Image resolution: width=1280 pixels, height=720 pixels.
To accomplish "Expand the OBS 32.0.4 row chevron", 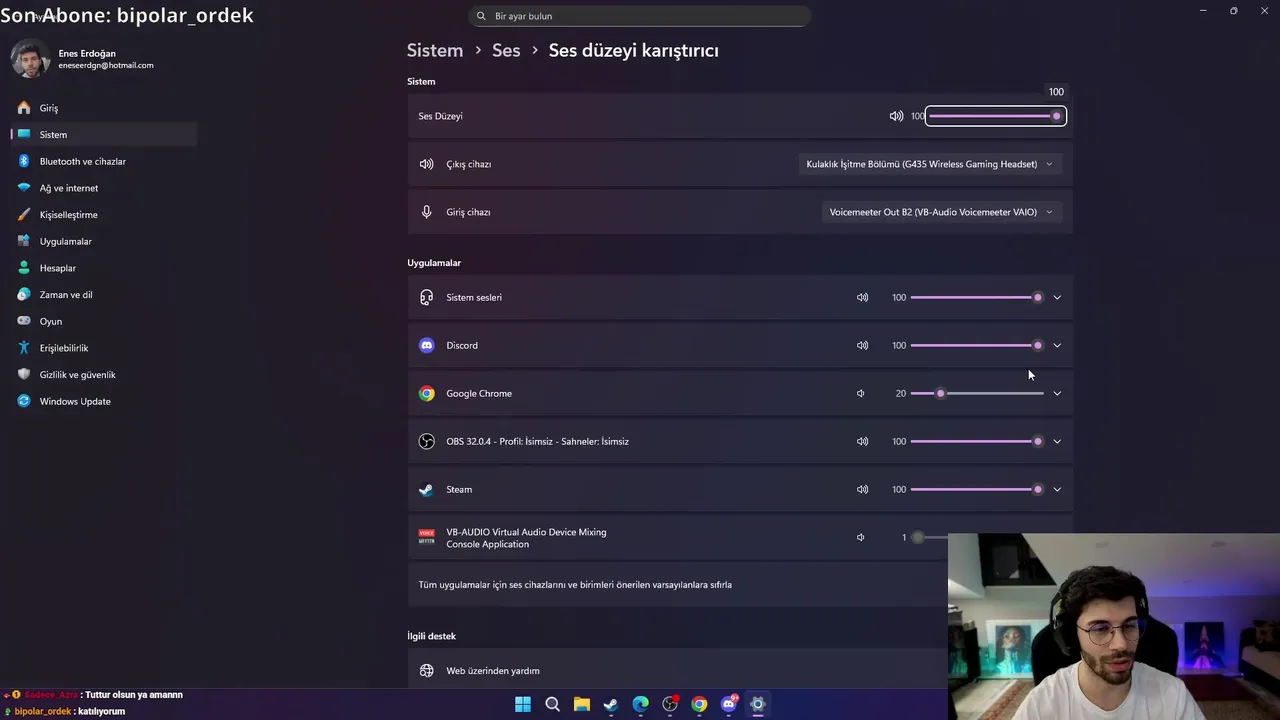I will click(1057, 441).
